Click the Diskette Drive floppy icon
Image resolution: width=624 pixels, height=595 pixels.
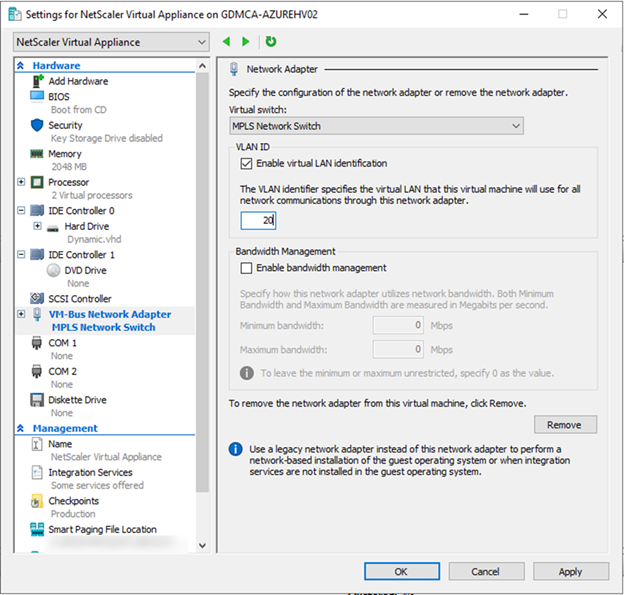coord(37,400)
